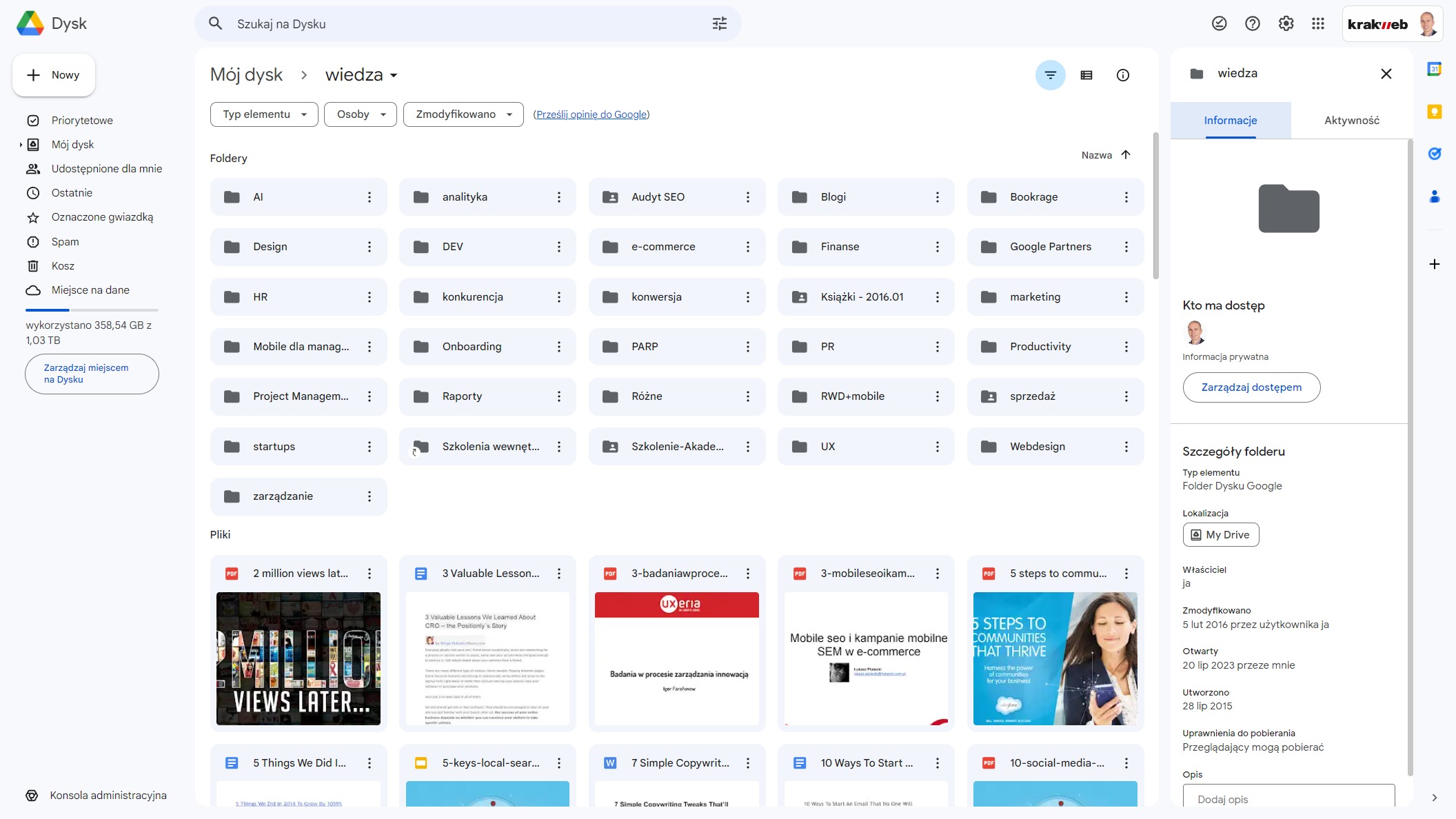The width and height of the screenshot is (1456, 819).
Task: Open more actions for Audyt SEO folder
Action: coord(748,197)
